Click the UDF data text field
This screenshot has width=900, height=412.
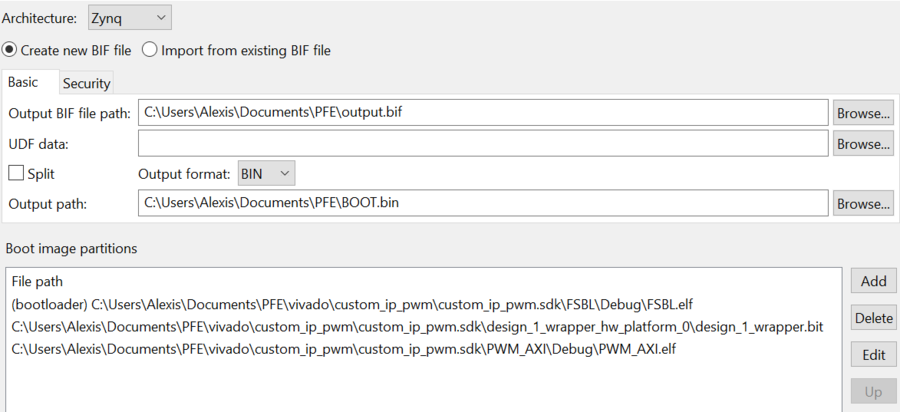tap(483, 144)
